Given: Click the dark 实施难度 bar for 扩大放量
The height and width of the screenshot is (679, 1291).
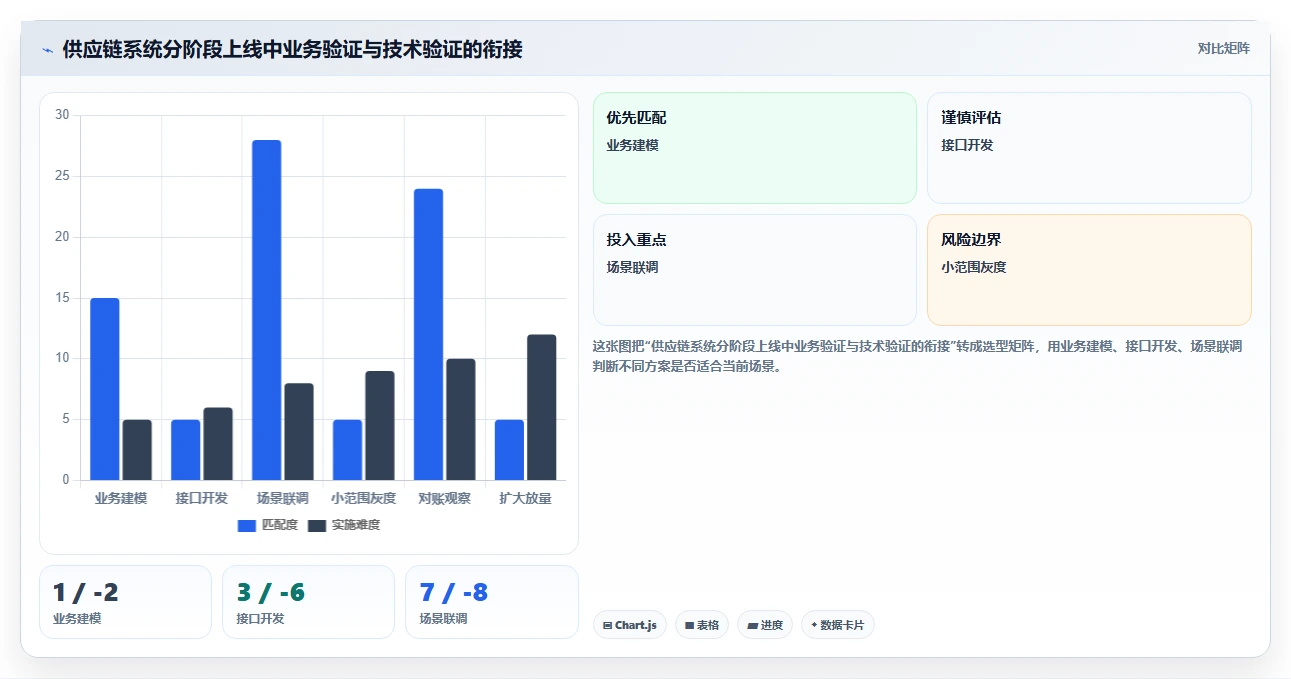Looking at the screenshot, I should point(542,408).
